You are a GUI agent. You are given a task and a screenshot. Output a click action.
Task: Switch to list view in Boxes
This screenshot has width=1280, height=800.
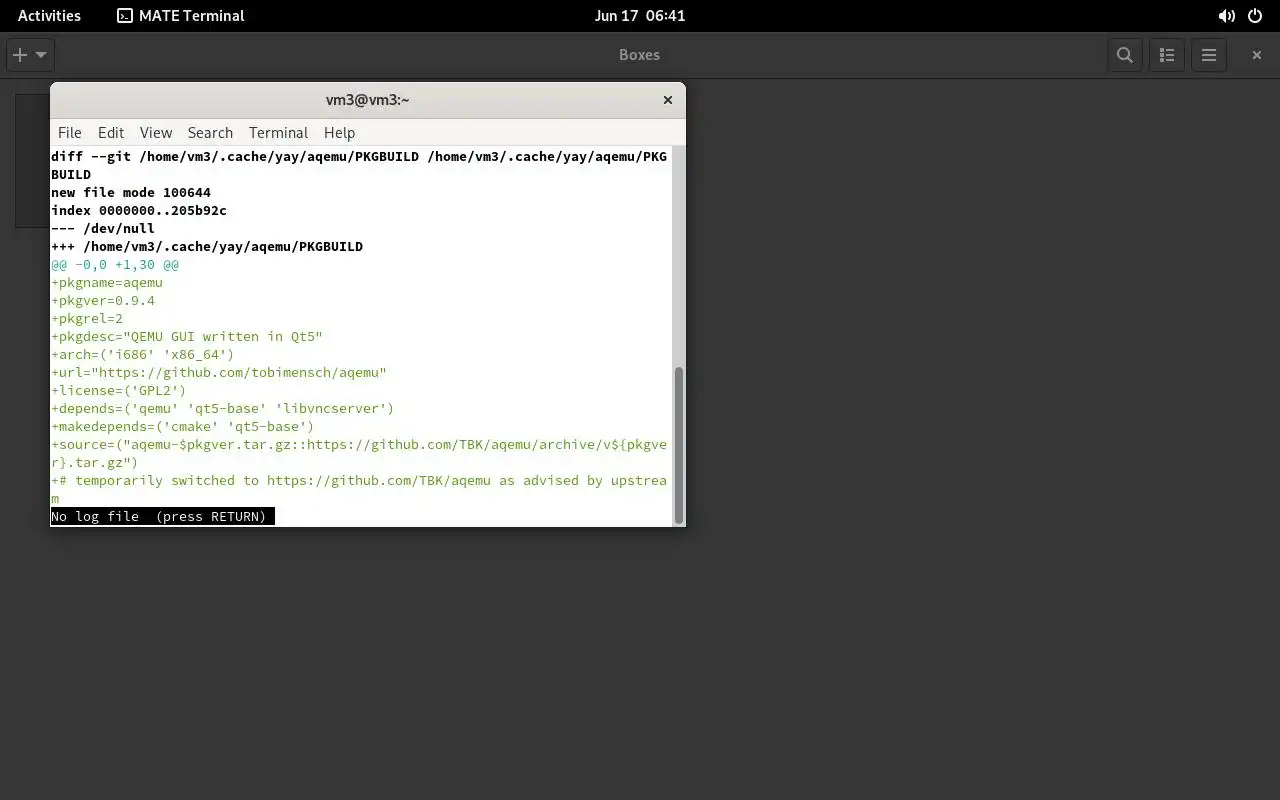click(1166, 55)
